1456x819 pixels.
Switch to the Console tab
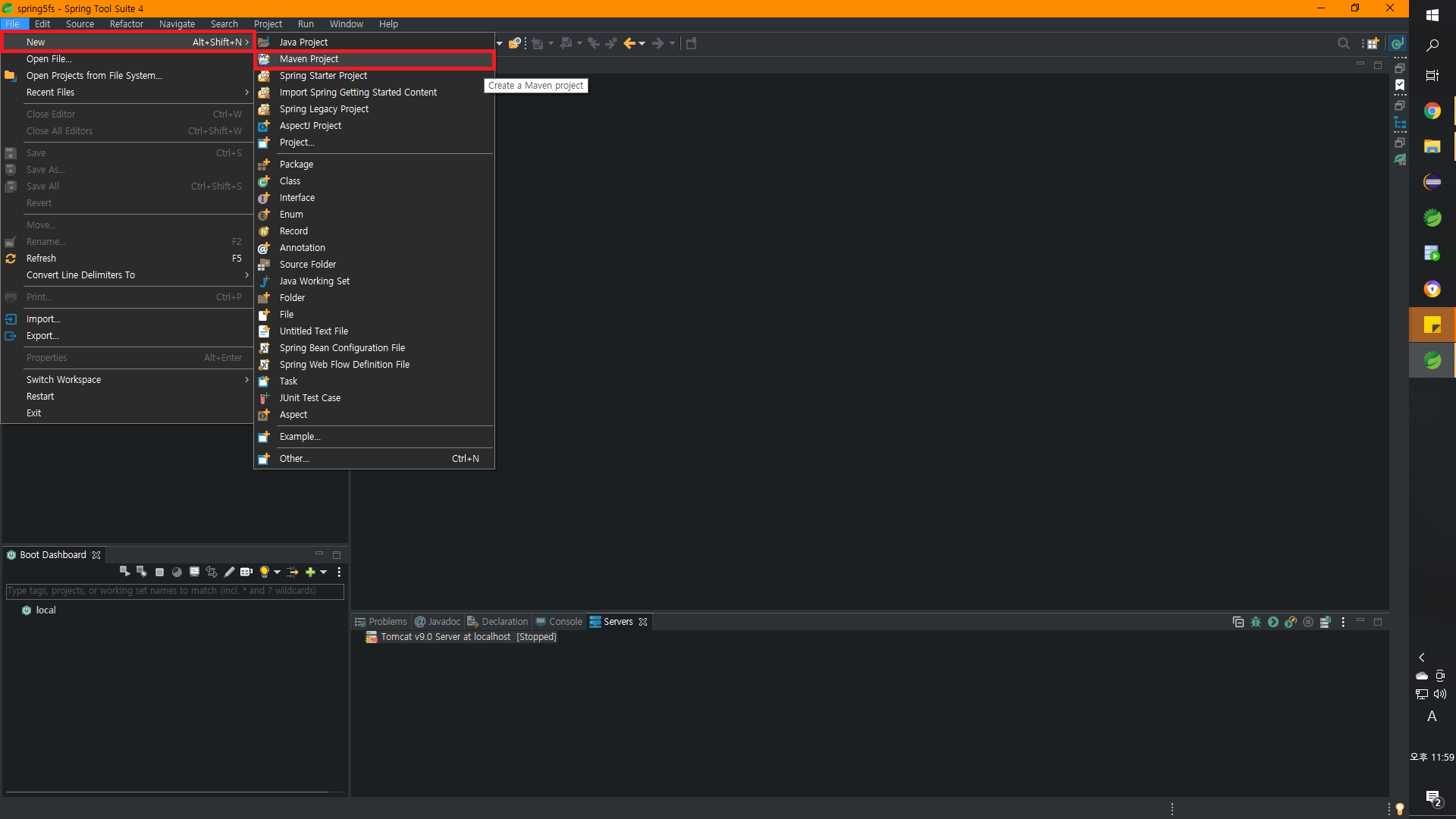click(565, 622)
